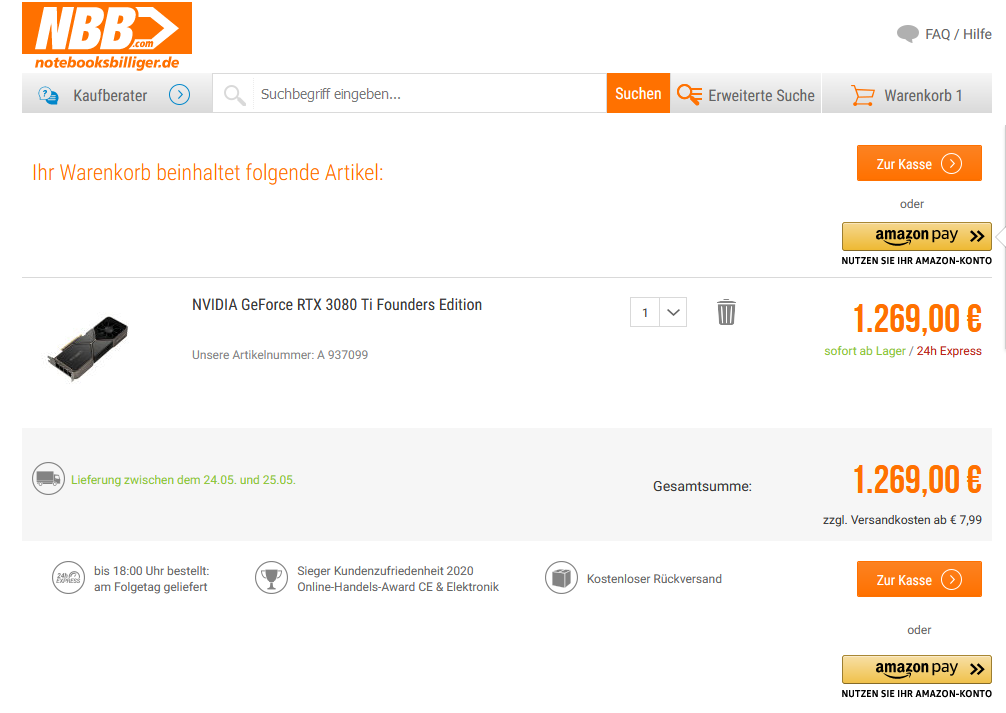Pay with the top amazon pay button
This screenshot has height=713, width=1006.
917,236
